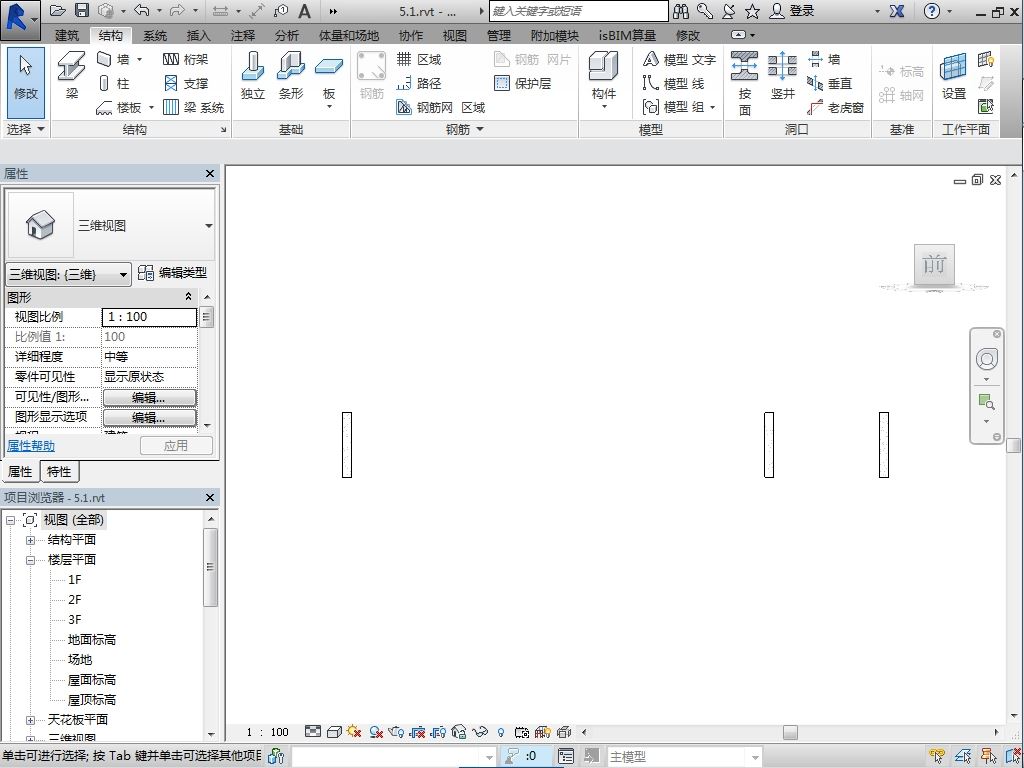Click the Rebar Cover (保护层) tool
Screen dimensions: 1024x768
tap(523, 84)
